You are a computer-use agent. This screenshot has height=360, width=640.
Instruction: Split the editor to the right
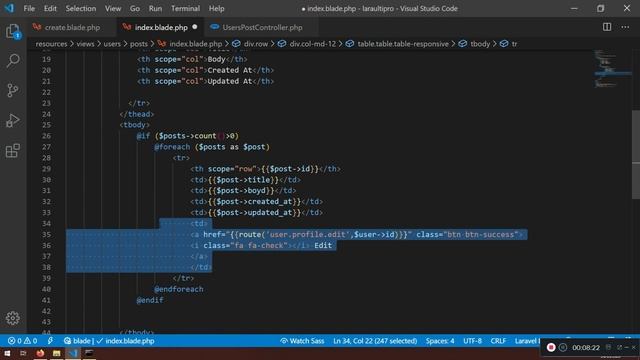click(607, 27)
